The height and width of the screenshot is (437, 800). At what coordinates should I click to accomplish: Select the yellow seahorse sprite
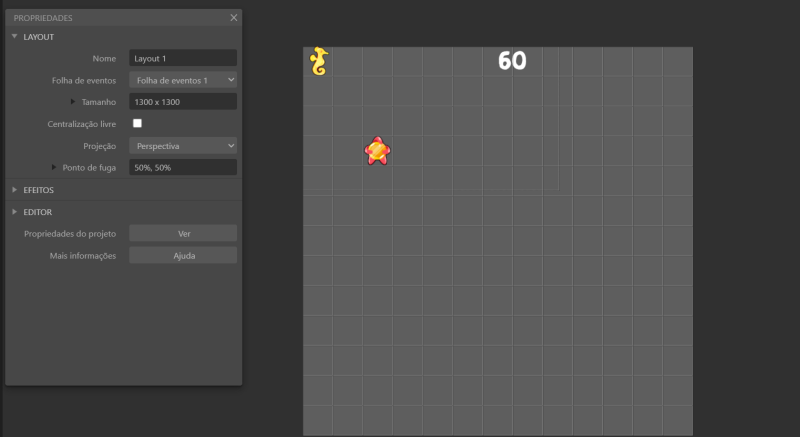pyautogui.click(x=319, y=61)
